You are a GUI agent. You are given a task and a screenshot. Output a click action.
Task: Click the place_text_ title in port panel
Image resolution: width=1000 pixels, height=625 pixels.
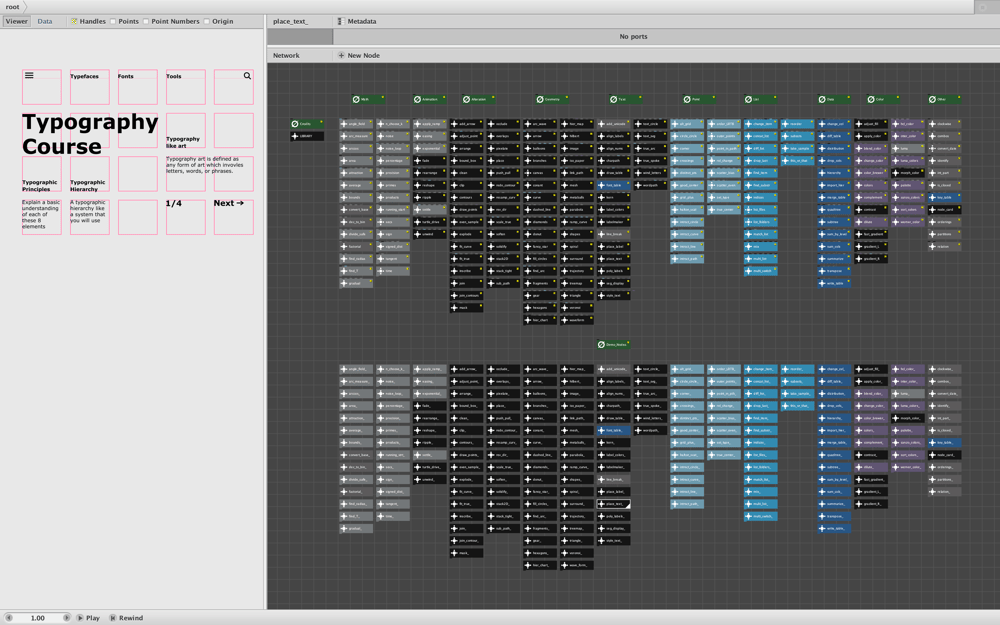[290, 21]
